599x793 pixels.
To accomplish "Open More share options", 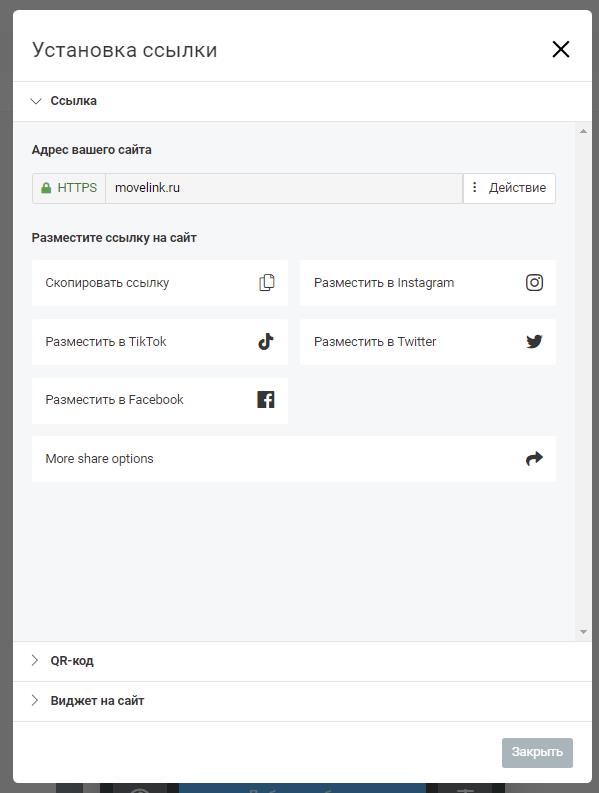I will pos(293,459).
